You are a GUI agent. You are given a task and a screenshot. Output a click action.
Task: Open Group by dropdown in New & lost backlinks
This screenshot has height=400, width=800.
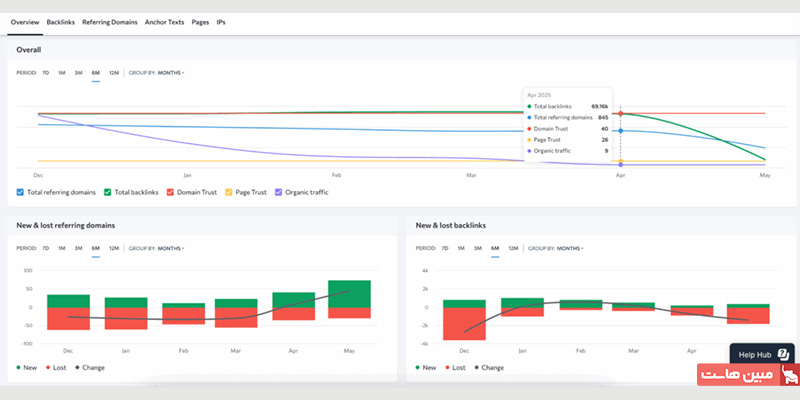point(569,248)
